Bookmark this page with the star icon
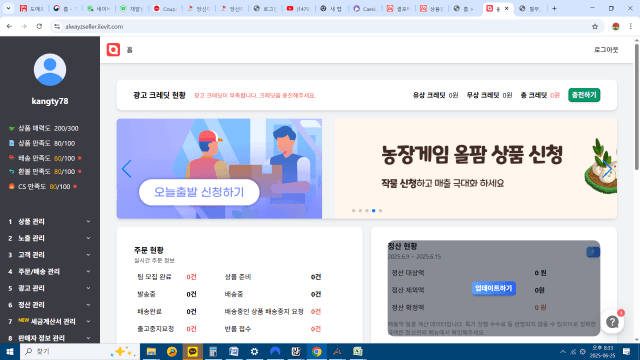The width and height of the screenshot is (640, 360). pos(595,27)
